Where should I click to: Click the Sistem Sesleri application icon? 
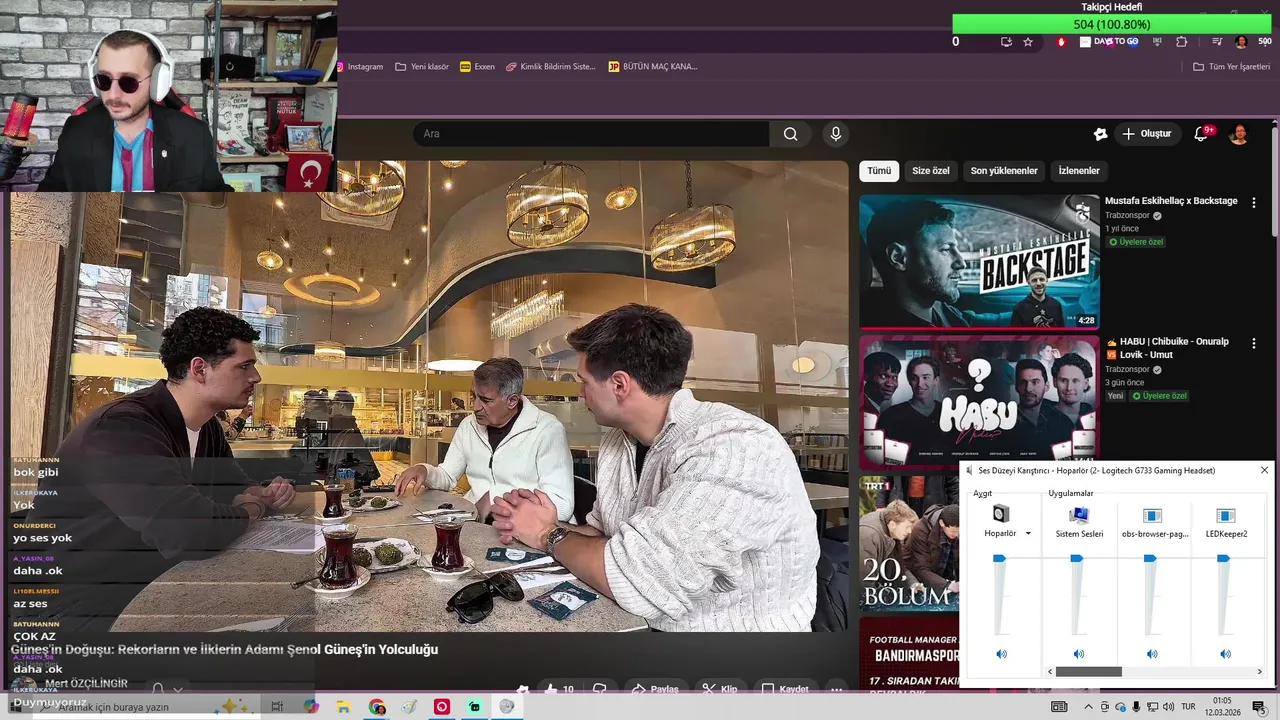[x=1079, y=515]
